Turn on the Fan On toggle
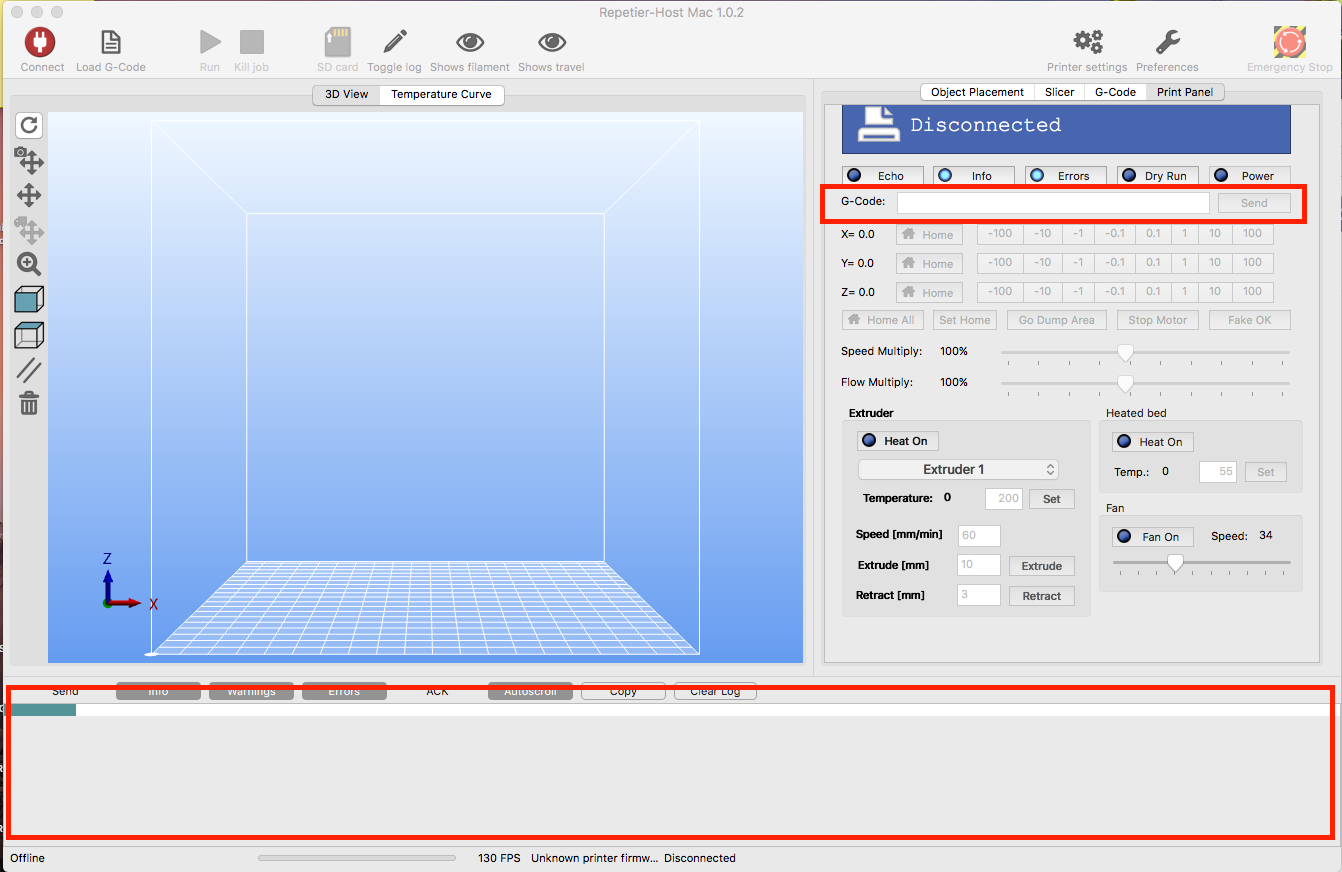This screenshot has width=1342, height=872. 1152,537
